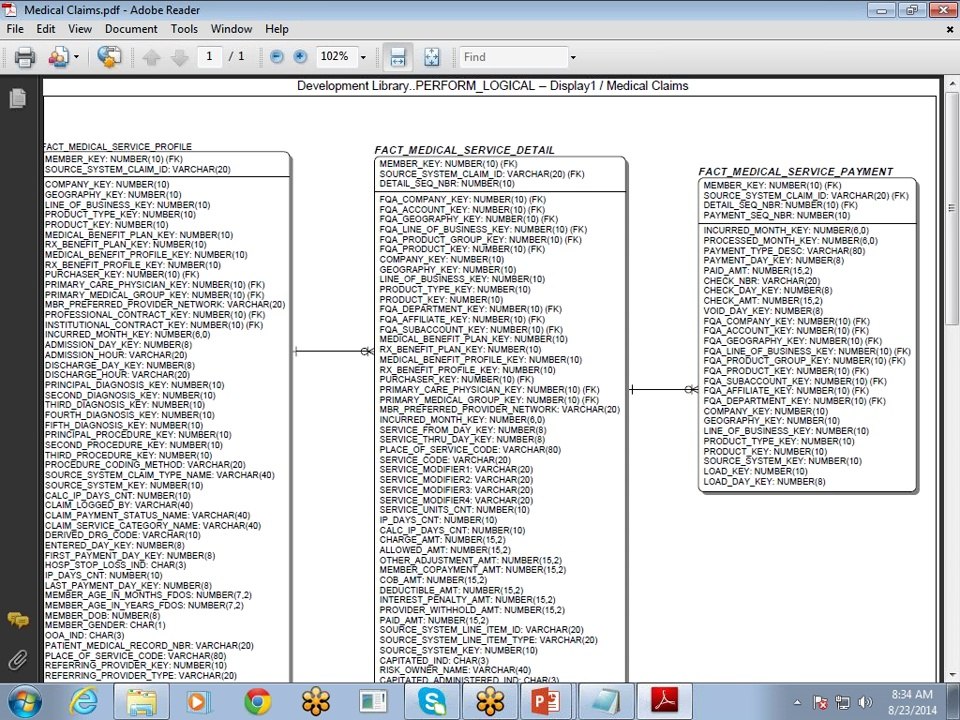Image resolution: width=960 pixels, height=720 pixels.
Task: Open the collaborate icon dropdown arrow
Action: point(77,57)
